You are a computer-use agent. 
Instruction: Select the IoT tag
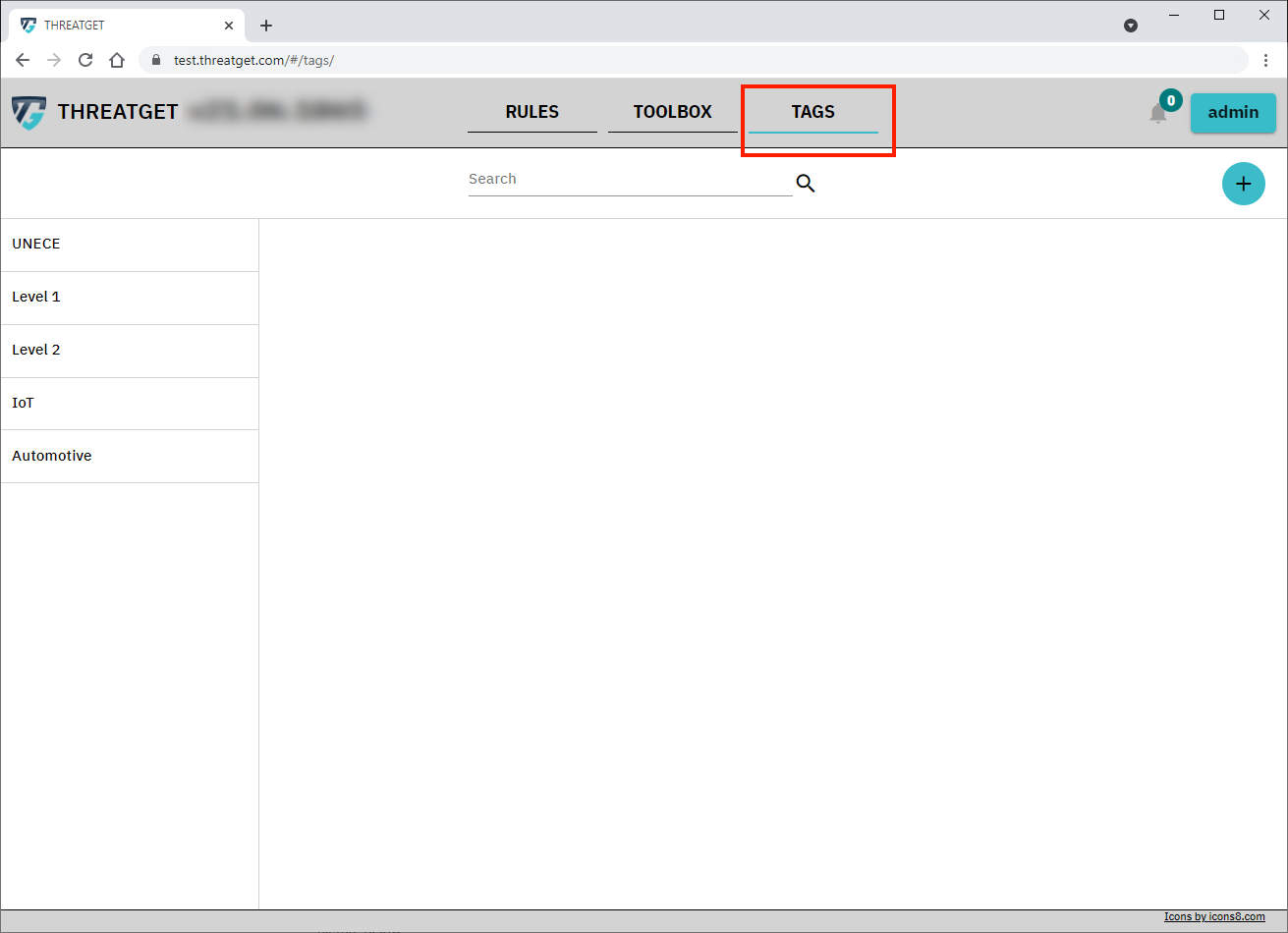click(x=130, y=404)
